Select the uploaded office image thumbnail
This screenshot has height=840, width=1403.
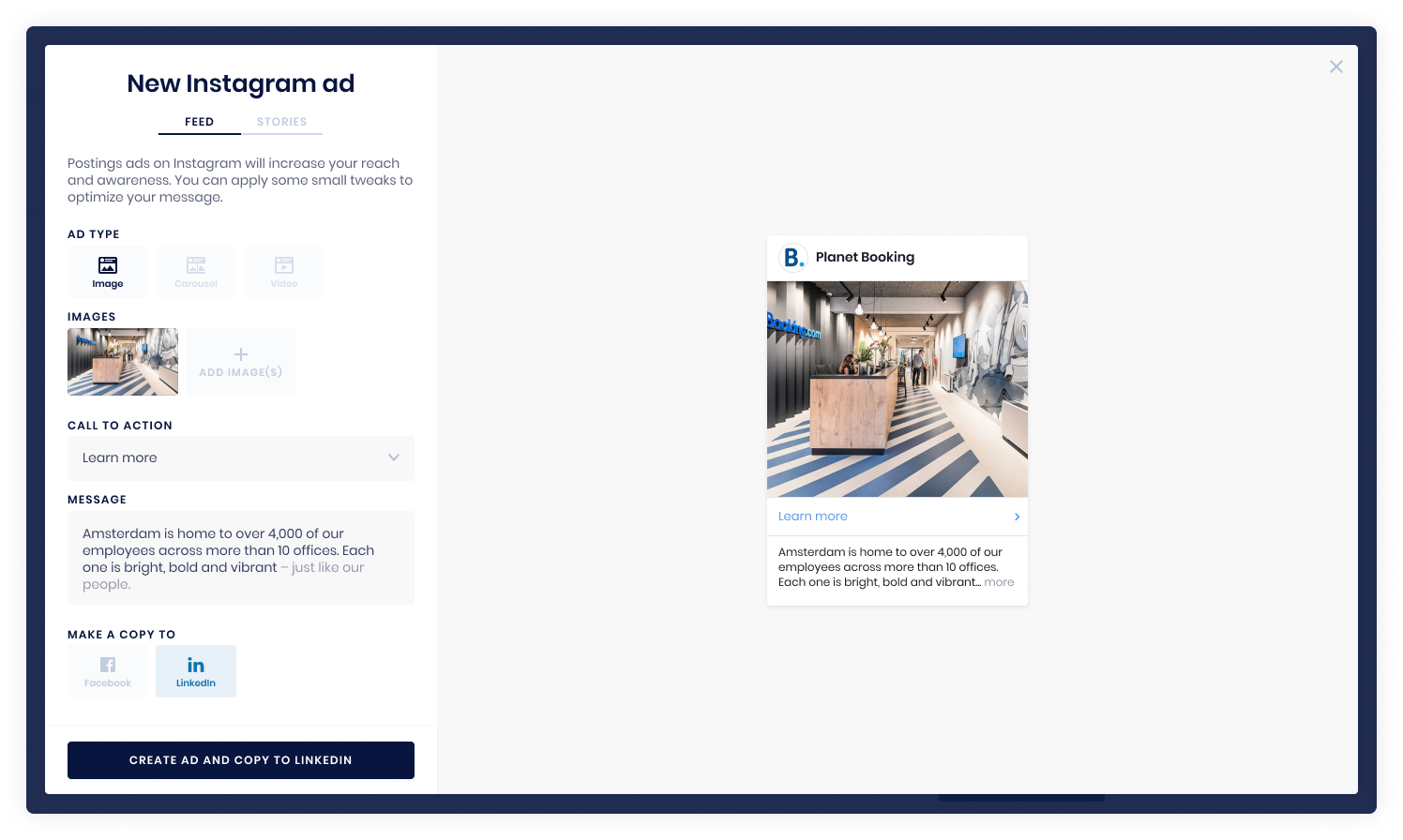point(123,362)
